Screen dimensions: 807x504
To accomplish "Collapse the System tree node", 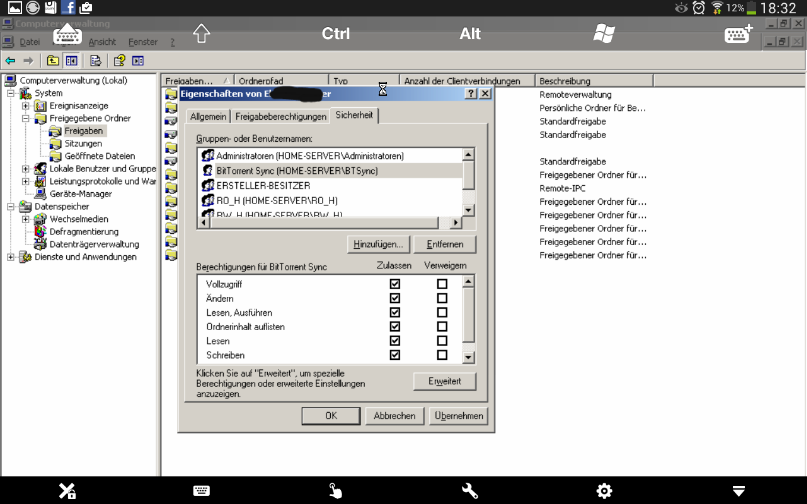I will [x=11, y=93].
